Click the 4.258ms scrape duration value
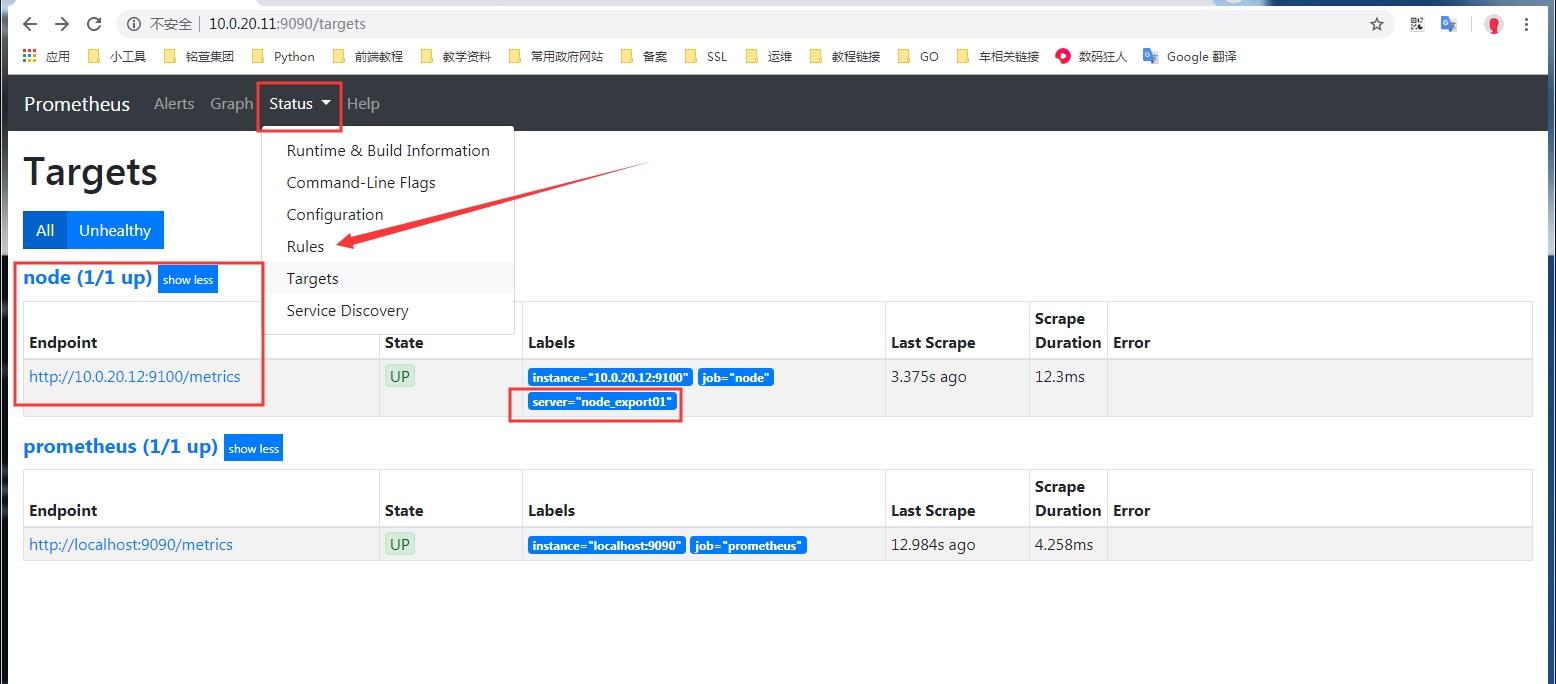 click(x=1064, y=545)
